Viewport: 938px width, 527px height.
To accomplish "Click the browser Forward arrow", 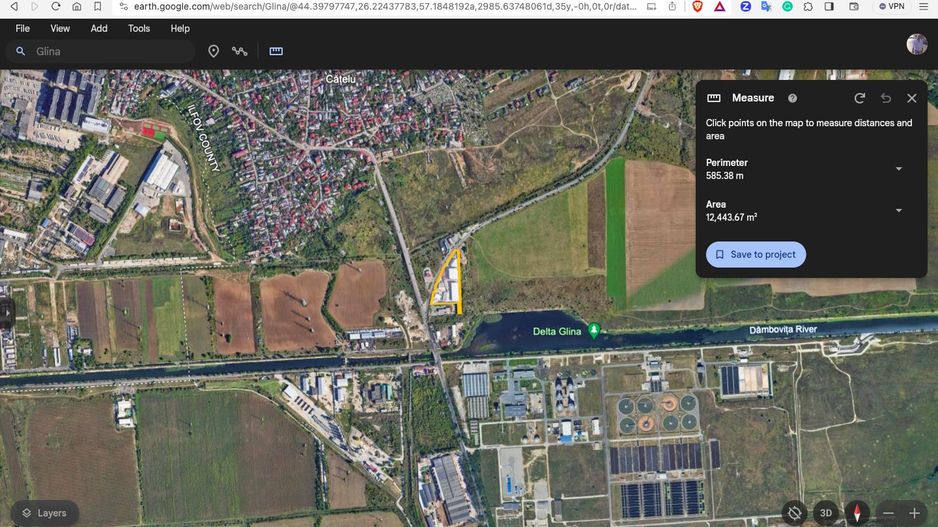I will pyautogui.click(x=35, y=7).
